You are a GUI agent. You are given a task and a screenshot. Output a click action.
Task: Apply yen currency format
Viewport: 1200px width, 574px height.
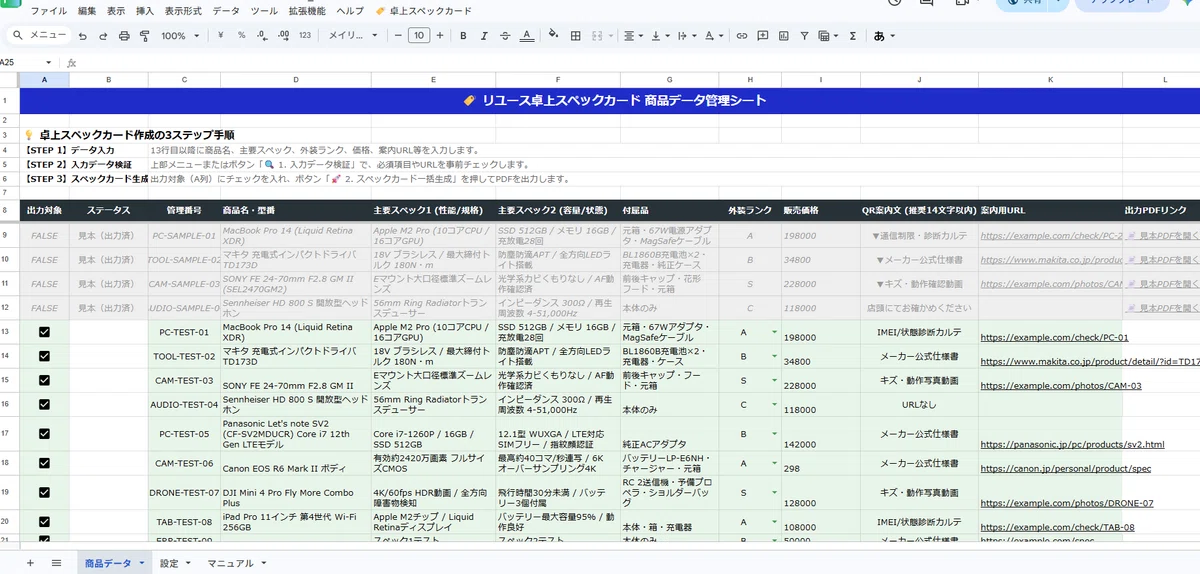tap(220, 35)
